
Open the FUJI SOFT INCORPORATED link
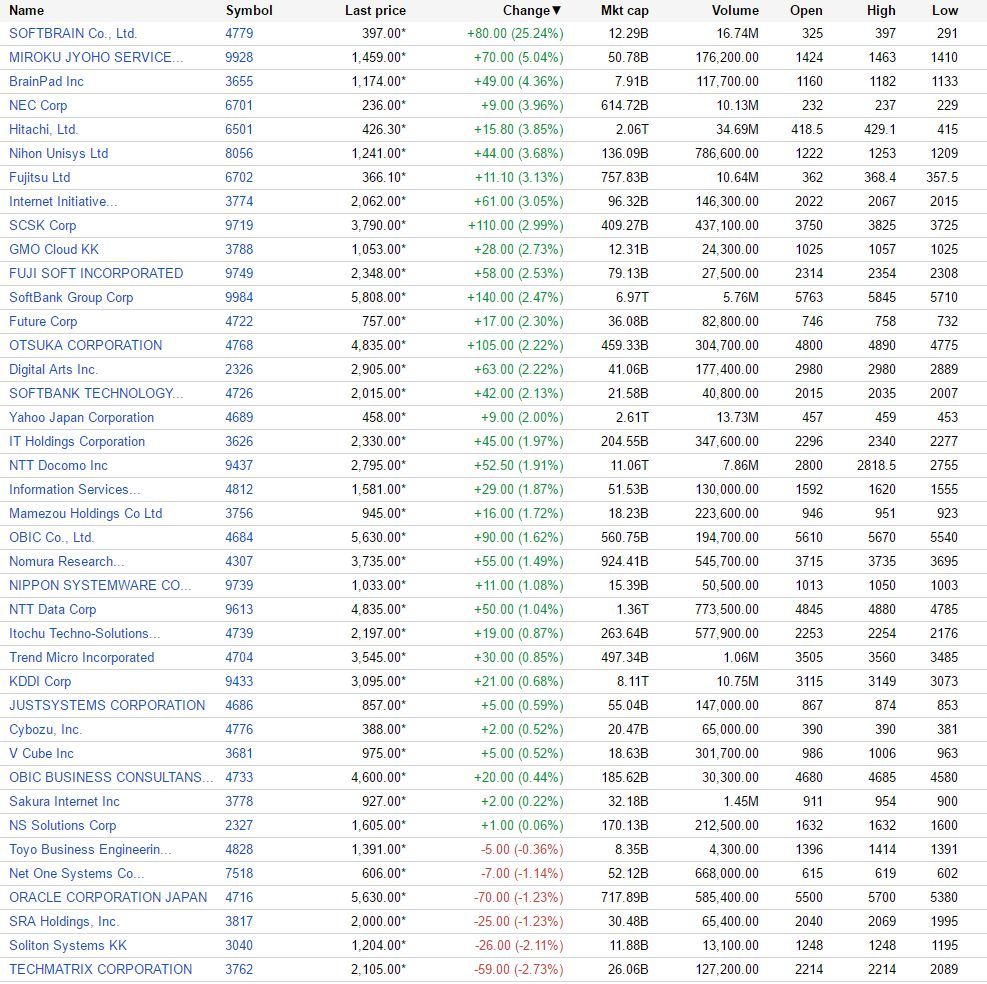[96, 273]
